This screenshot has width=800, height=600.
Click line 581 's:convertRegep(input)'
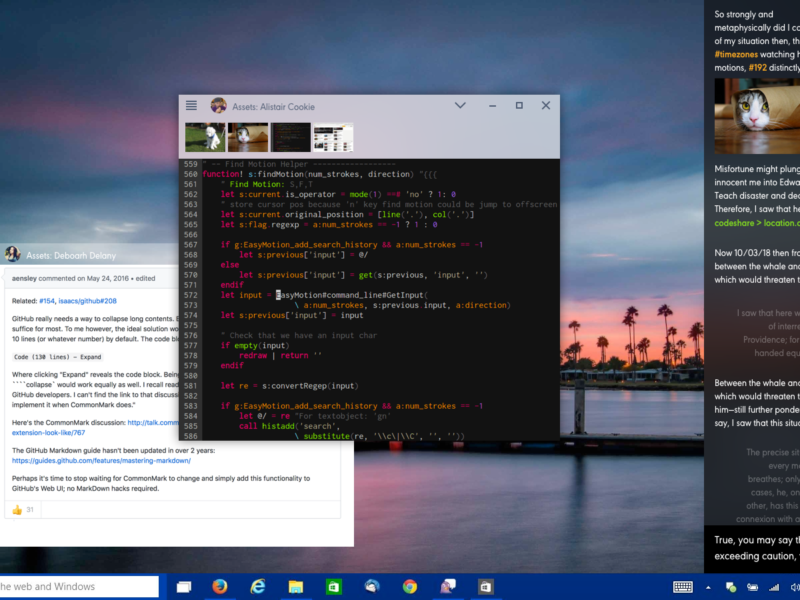coord(310,386)
